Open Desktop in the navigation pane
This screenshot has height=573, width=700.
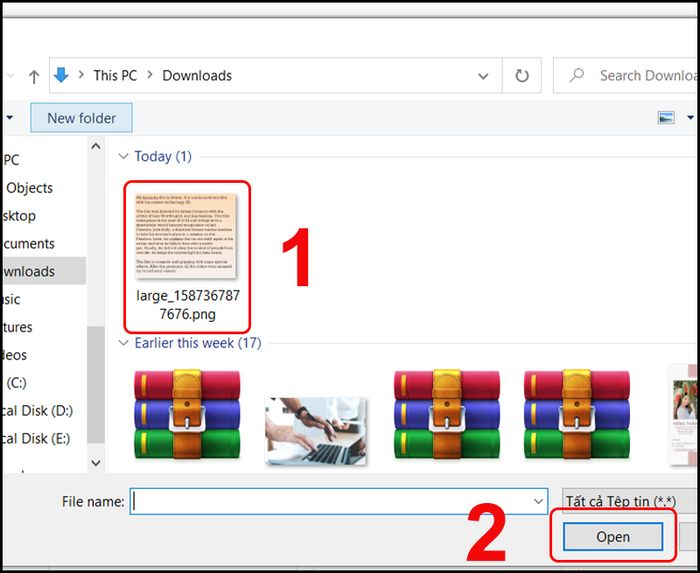click(18, 216)
